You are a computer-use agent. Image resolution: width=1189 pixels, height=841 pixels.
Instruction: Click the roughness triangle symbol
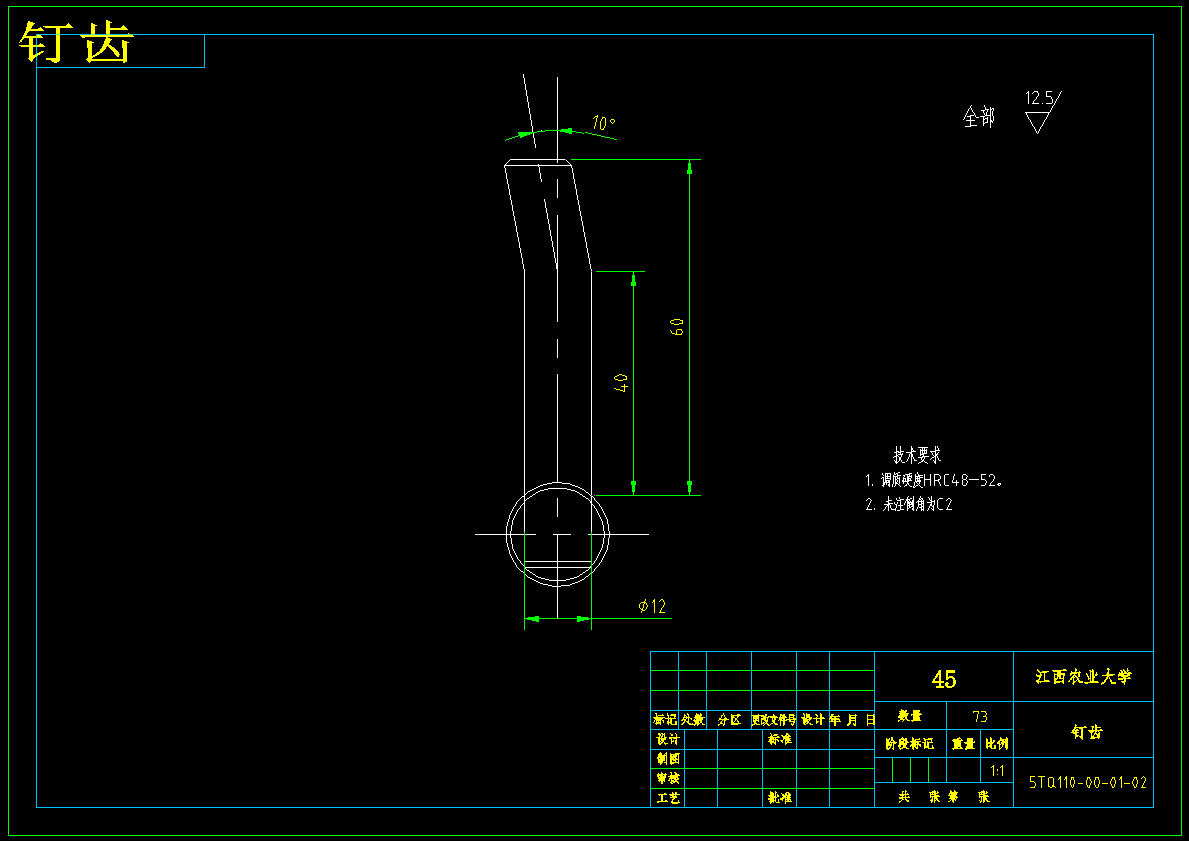(x=1037, y=123)
